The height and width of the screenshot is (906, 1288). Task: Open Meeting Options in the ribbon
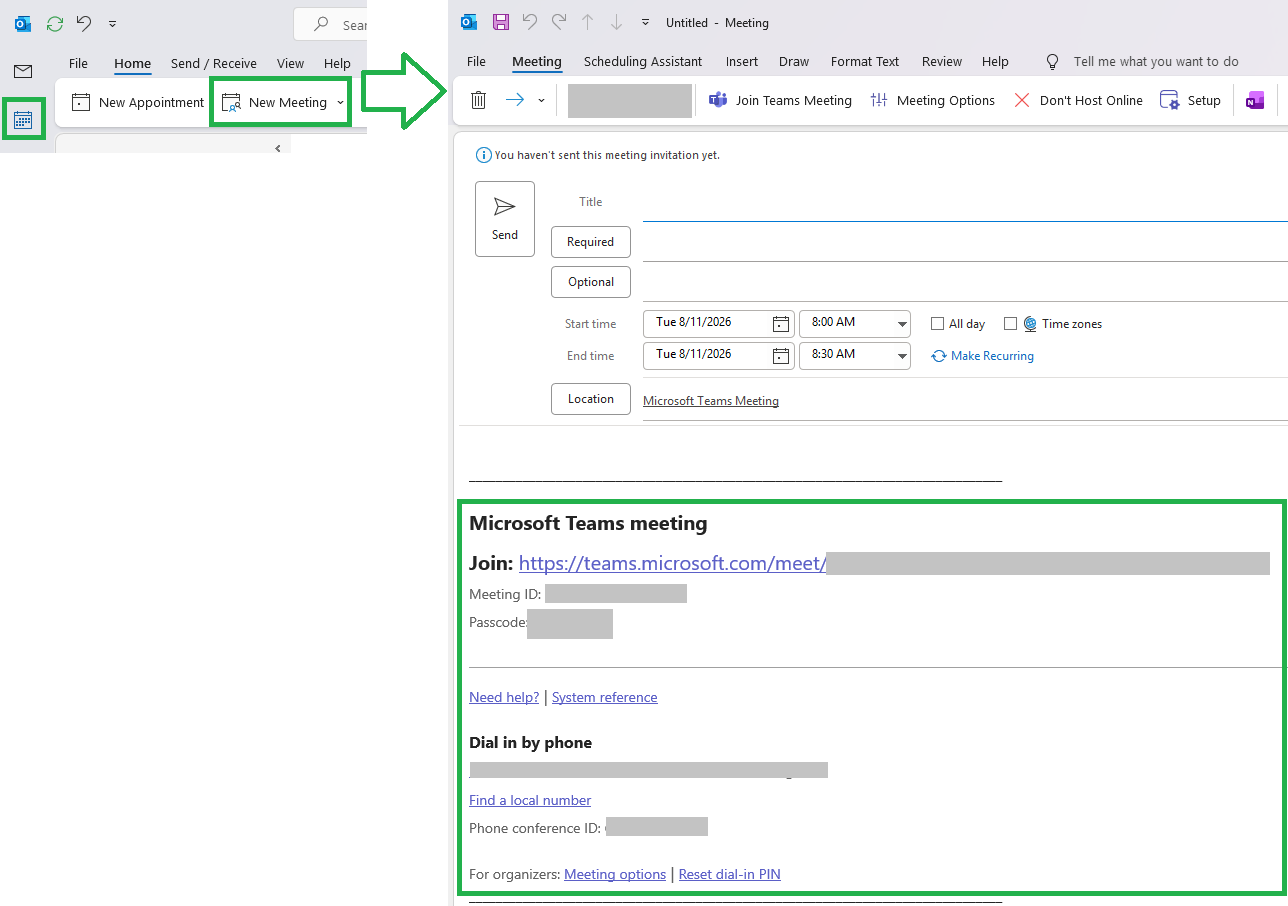point(932,100)
